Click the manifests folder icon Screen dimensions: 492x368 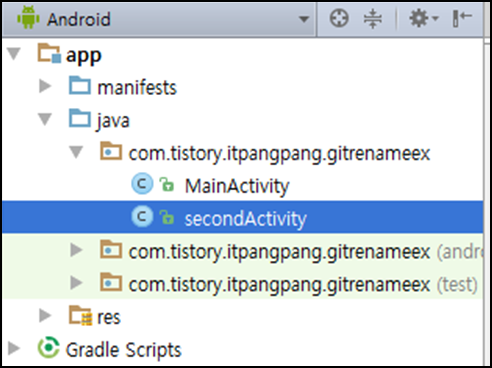(x=79, y=86)
